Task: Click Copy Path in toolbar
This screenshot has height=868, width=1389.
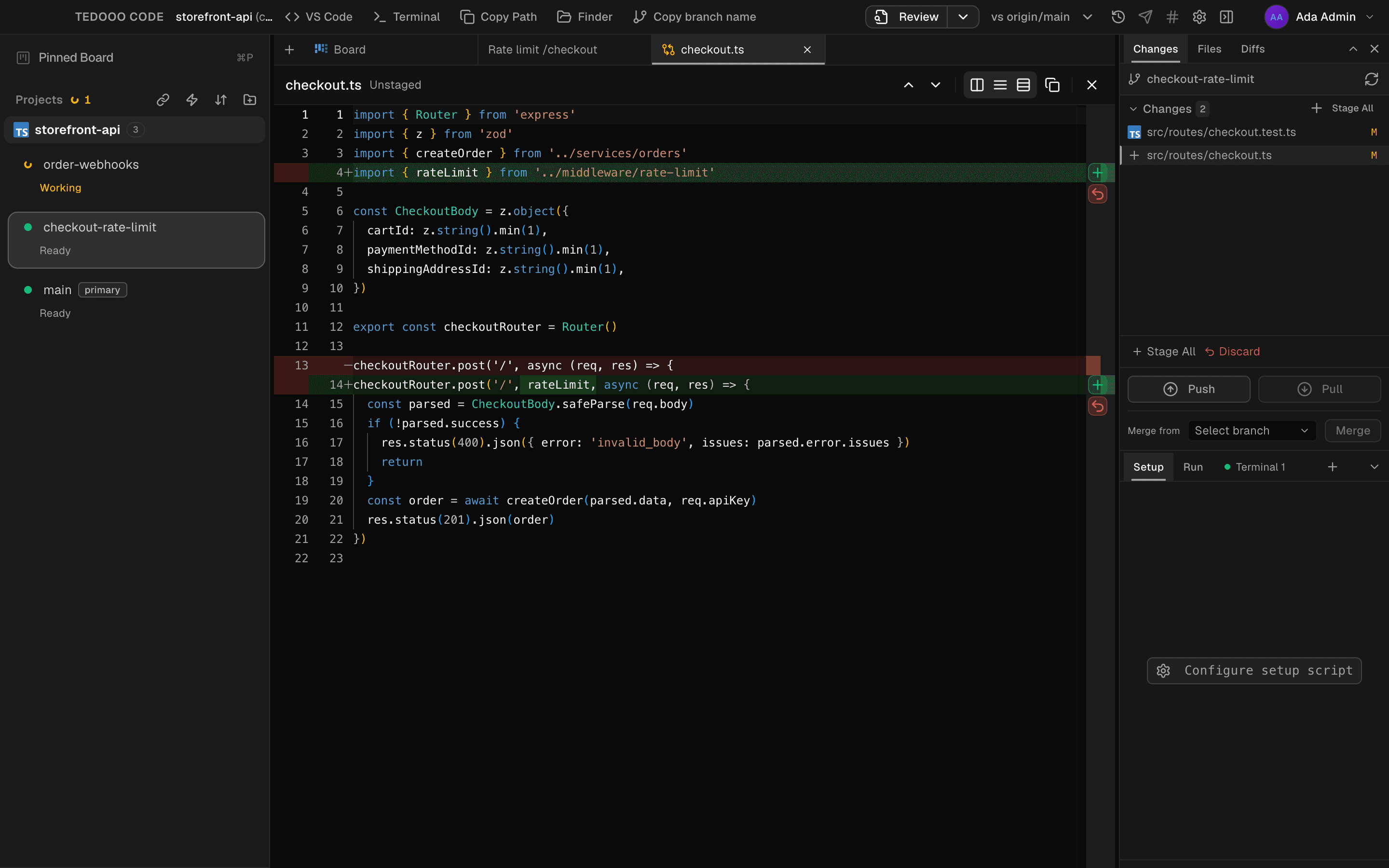Action: (498, 17)
